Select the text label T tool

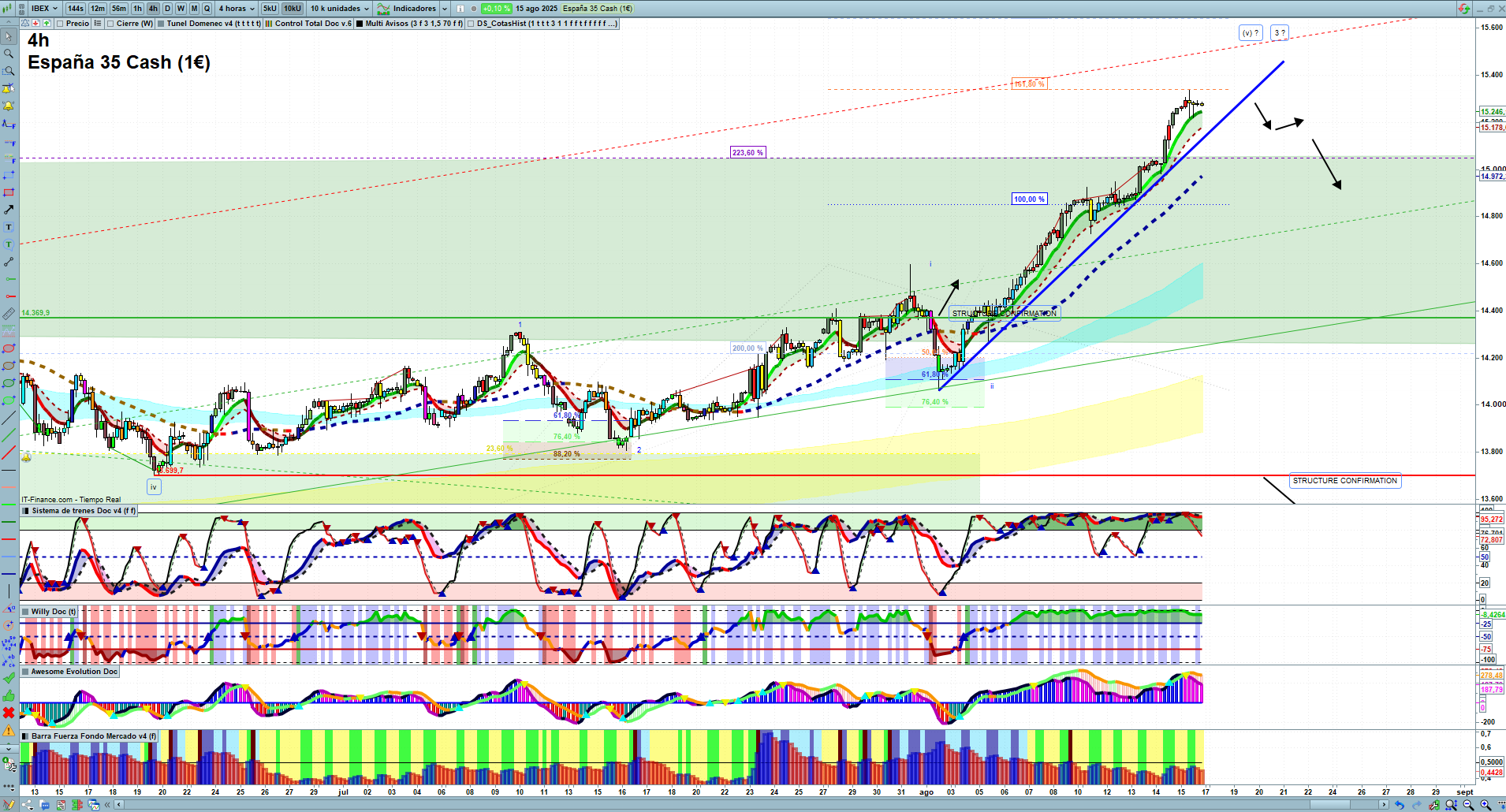coord(9,227)
